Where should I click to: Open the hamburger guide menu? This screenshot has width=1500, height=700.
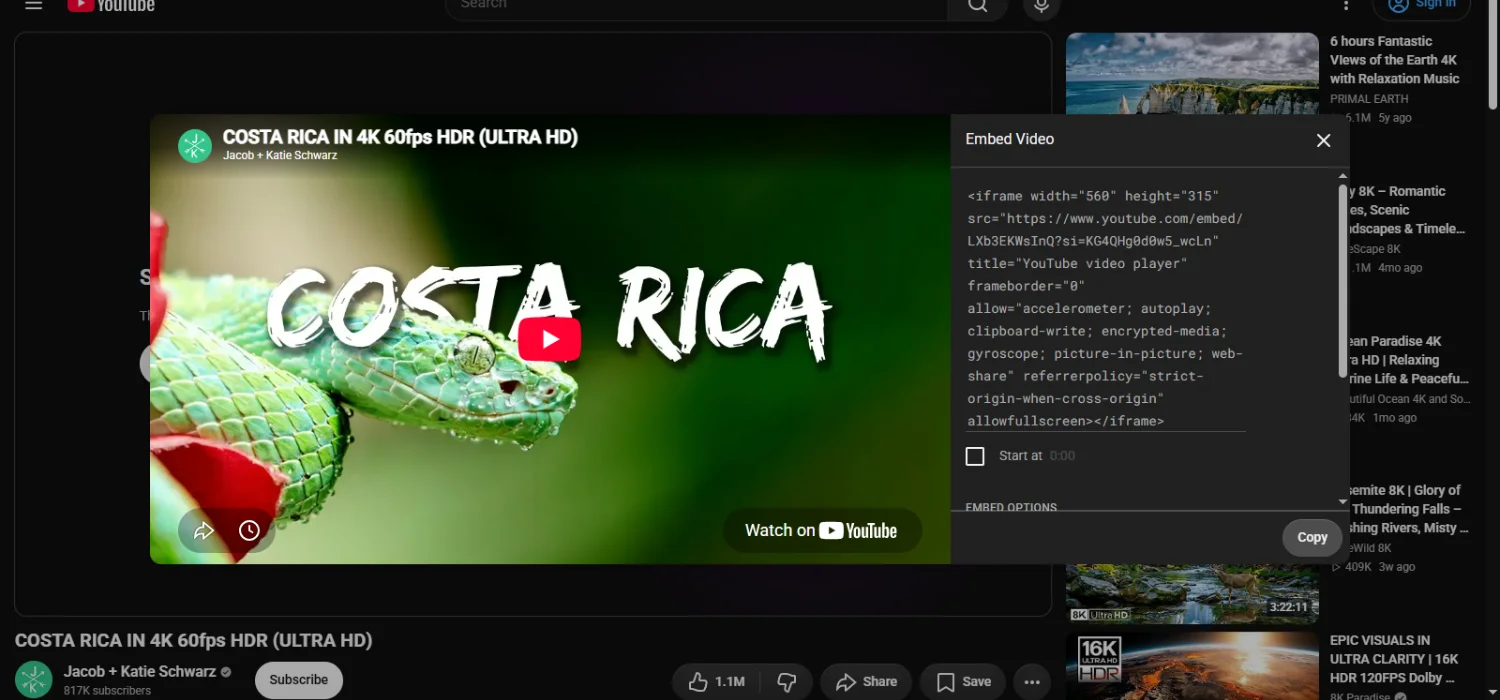[x=33, y=5]
